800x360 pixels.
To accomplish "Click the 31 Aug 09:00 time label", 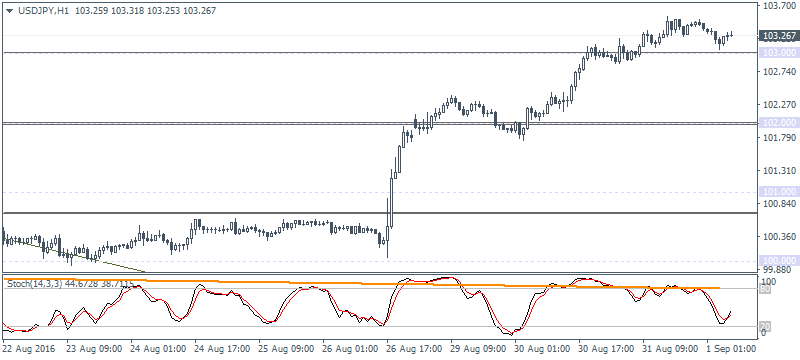I will [671, 349].
